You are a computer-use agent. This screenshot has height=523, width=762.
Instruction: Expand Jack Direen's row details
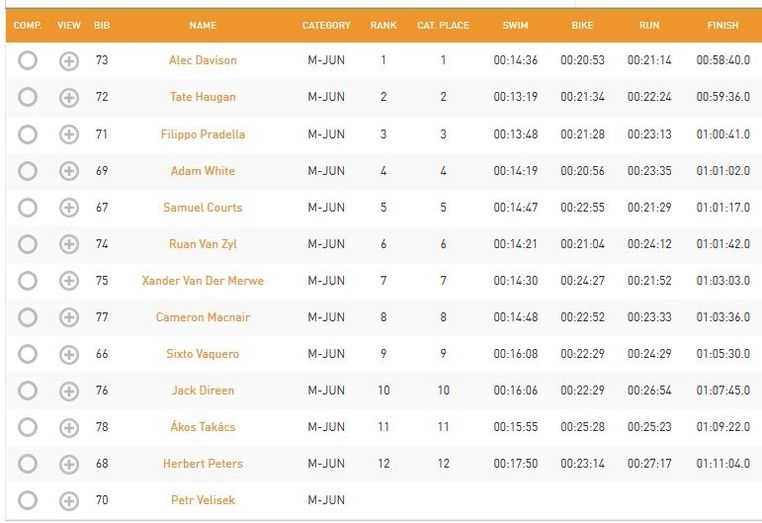tap(69, 391)
